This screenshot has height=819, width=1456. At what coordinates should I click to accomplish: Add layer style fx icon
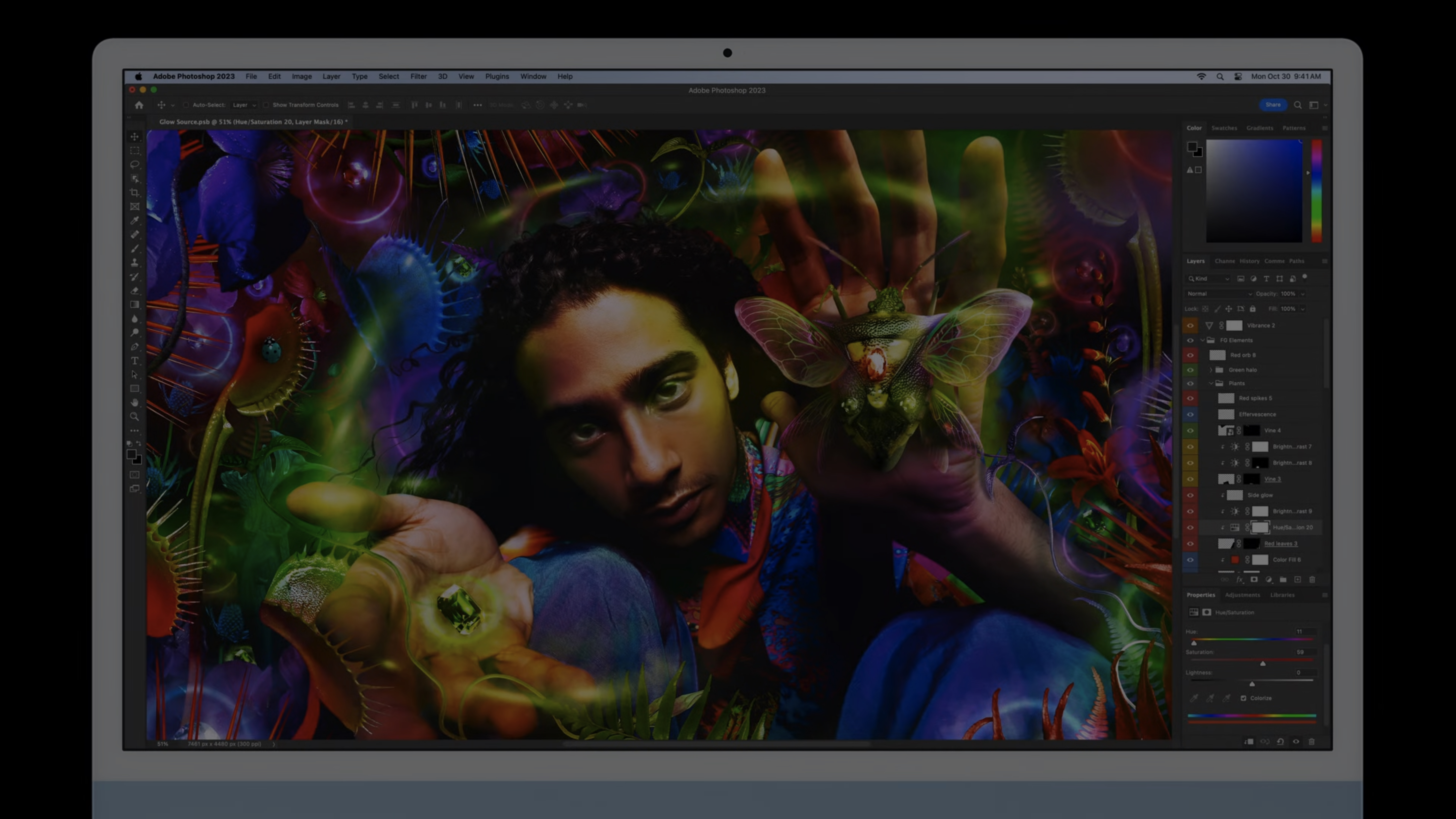(1240, 579)
